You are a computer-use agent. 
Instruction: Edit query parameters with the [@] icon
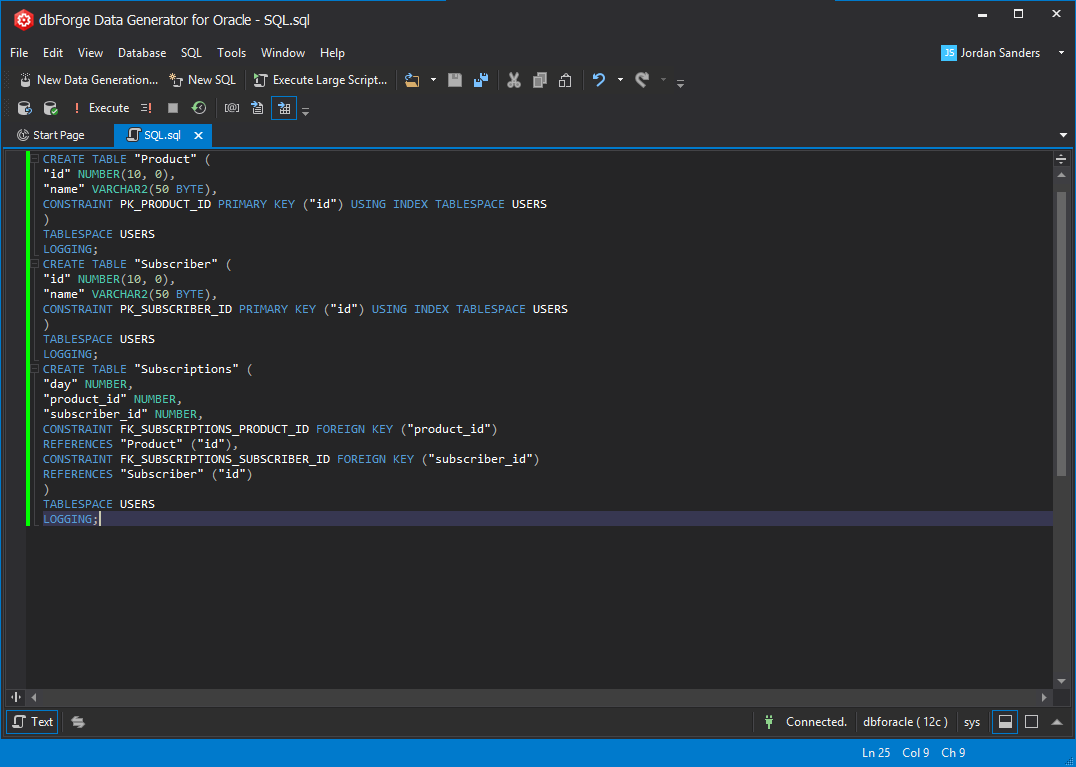click(232, 107)
